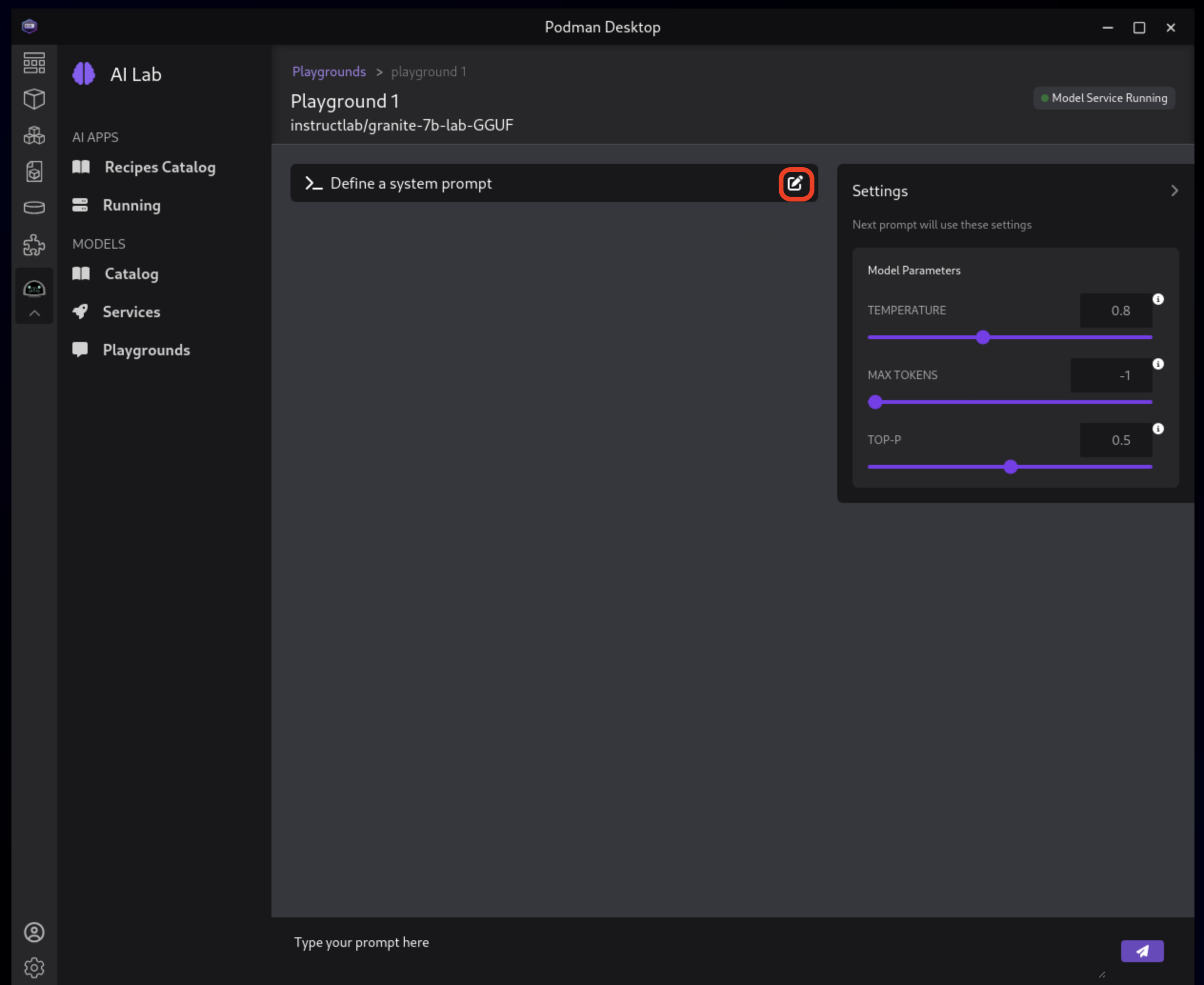Open the Recipes Catalog section
The image size is (1204, 985).
[x=160, y=167]
